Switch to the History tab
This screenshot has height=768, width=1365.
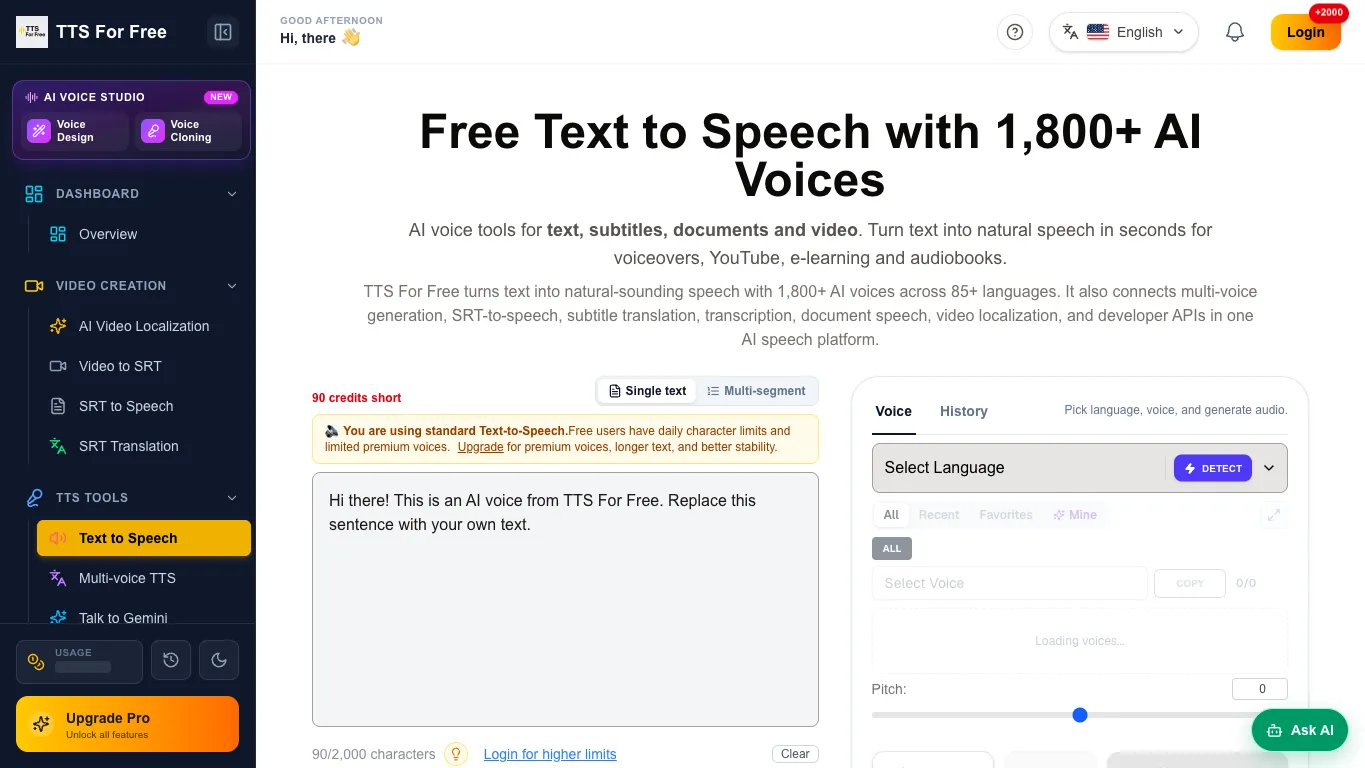point(964,411)
